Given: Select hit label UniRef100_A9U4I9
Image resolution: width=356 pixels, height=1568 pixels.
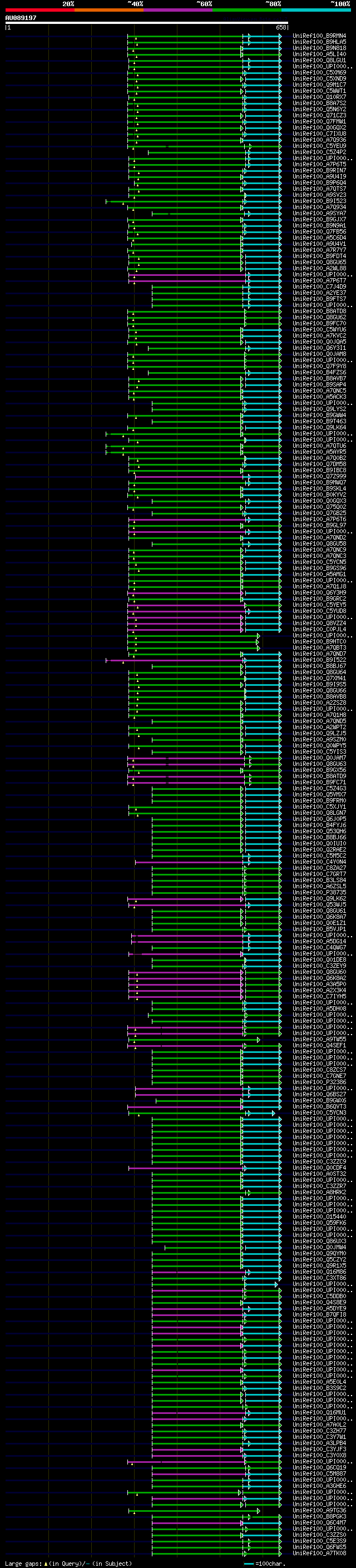Looking at the screenshot, I should point(319,176).
